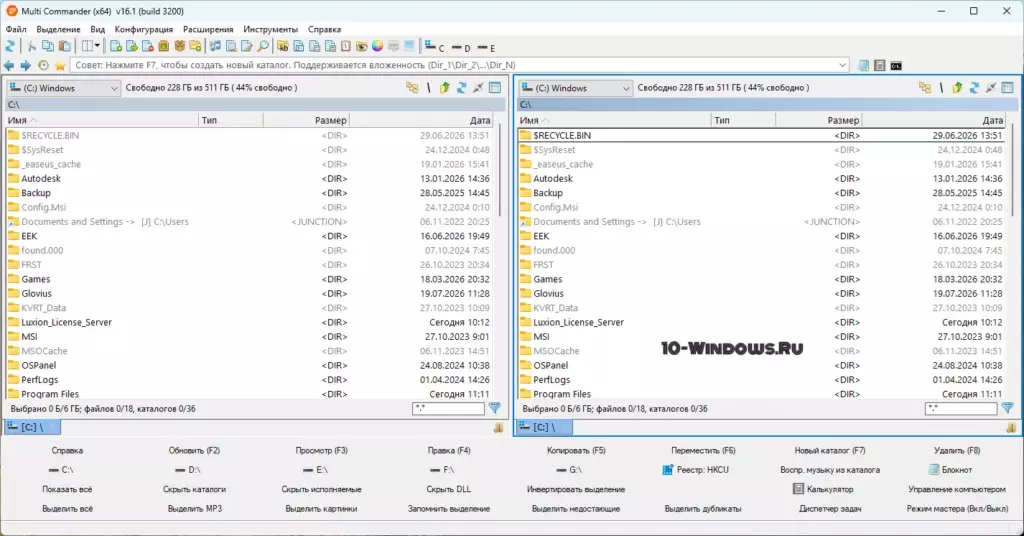The image size is (1024, 536).
Task: Expand the command line history dropdown arrow
Action: 842,65
